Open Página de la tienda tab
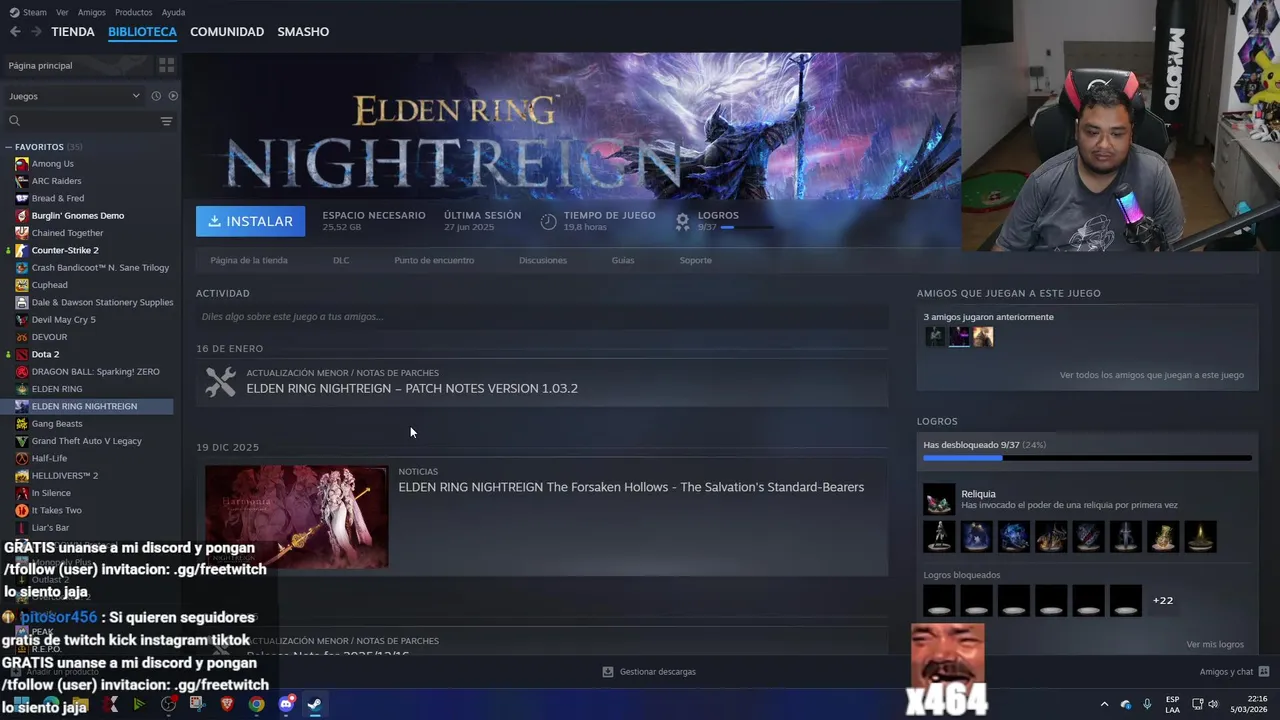1280x720 pixels. 249,260
